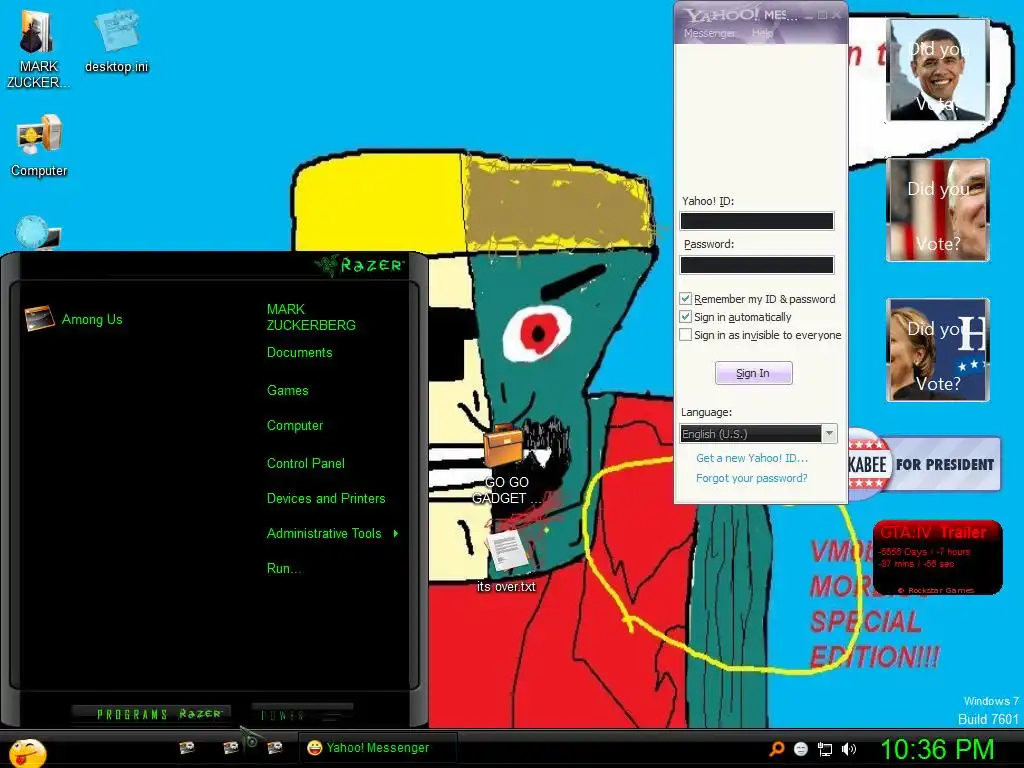Screen dimensions: 1024x768
Task: Check Sign in as invisible to everyone
Action: (x=685, y=335)
